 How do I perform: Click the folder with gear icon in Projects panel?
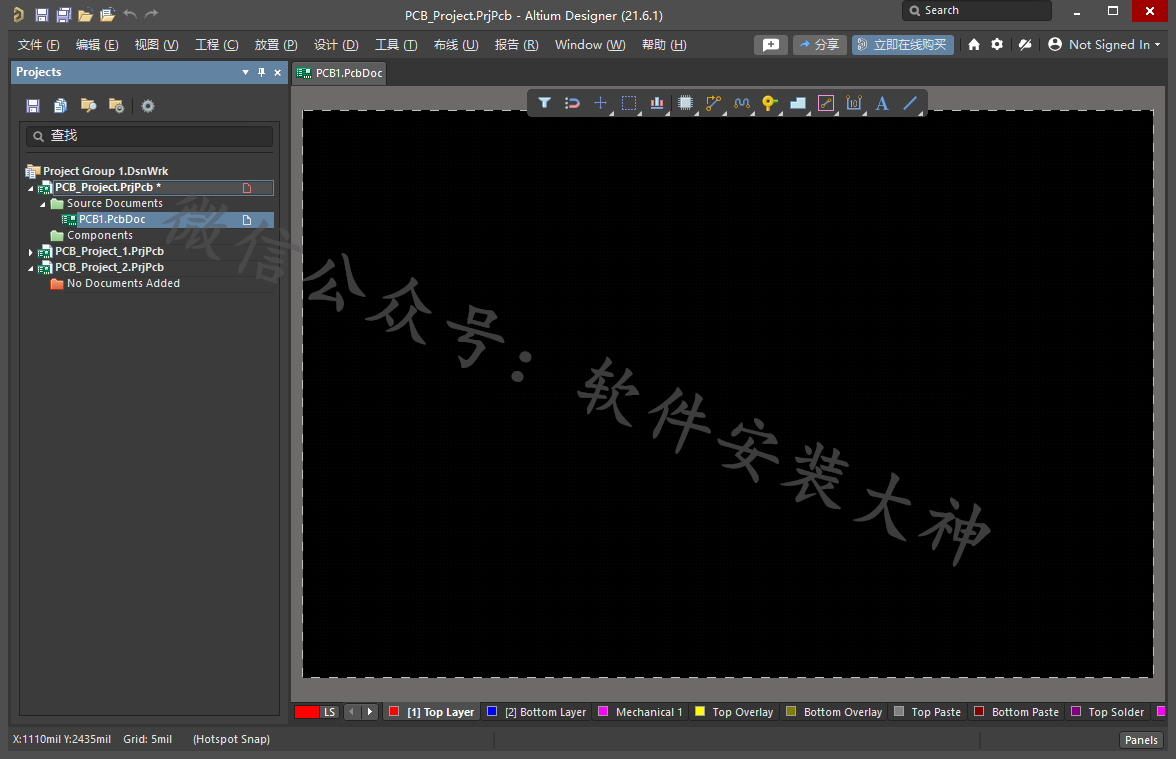[x=116, y=106]
